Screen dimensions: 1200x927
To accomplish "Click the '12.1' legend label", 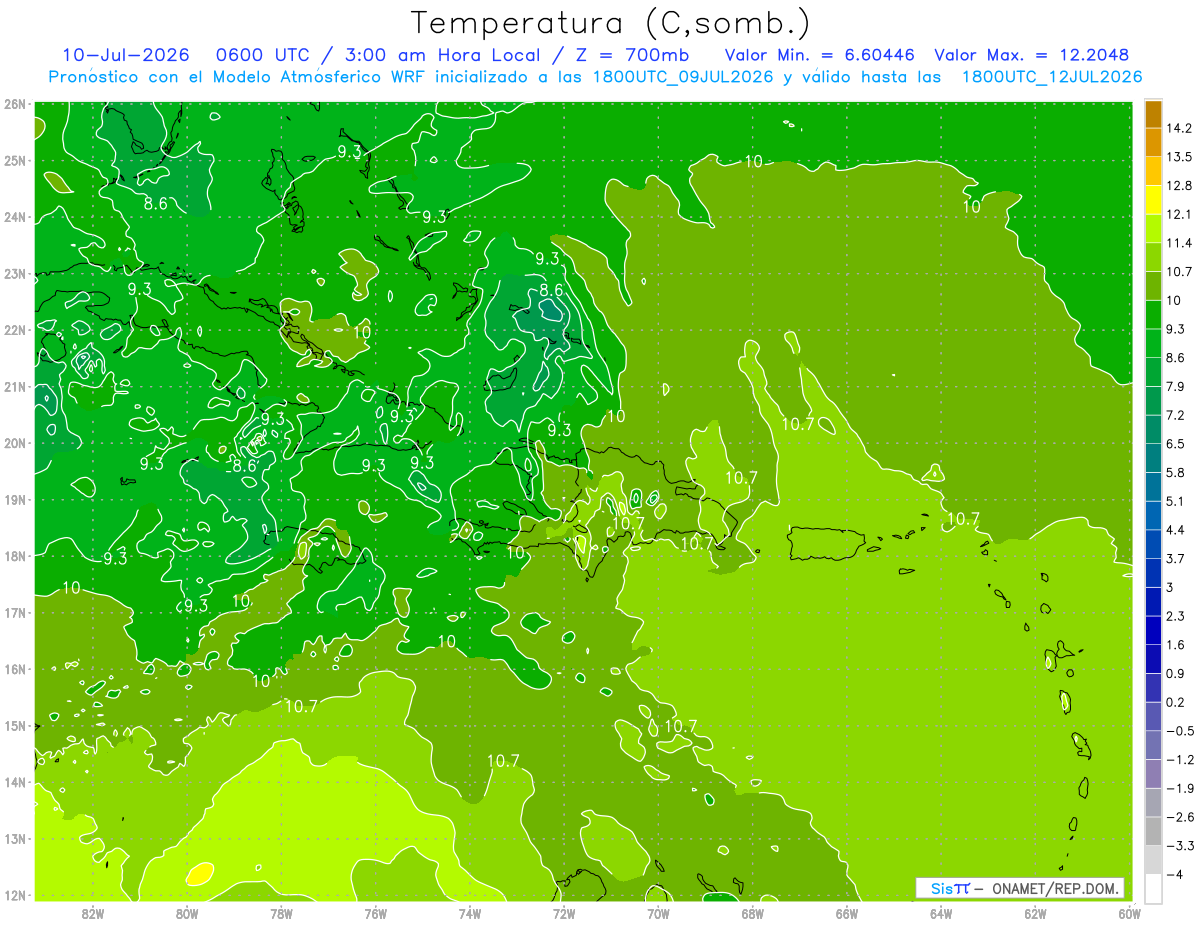I will 1179,214.
